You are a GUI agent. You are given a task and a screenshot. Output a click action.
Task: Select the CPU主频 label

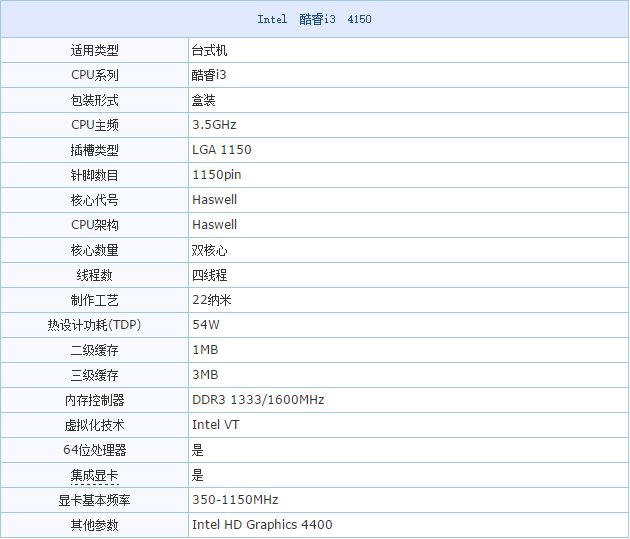94,125
